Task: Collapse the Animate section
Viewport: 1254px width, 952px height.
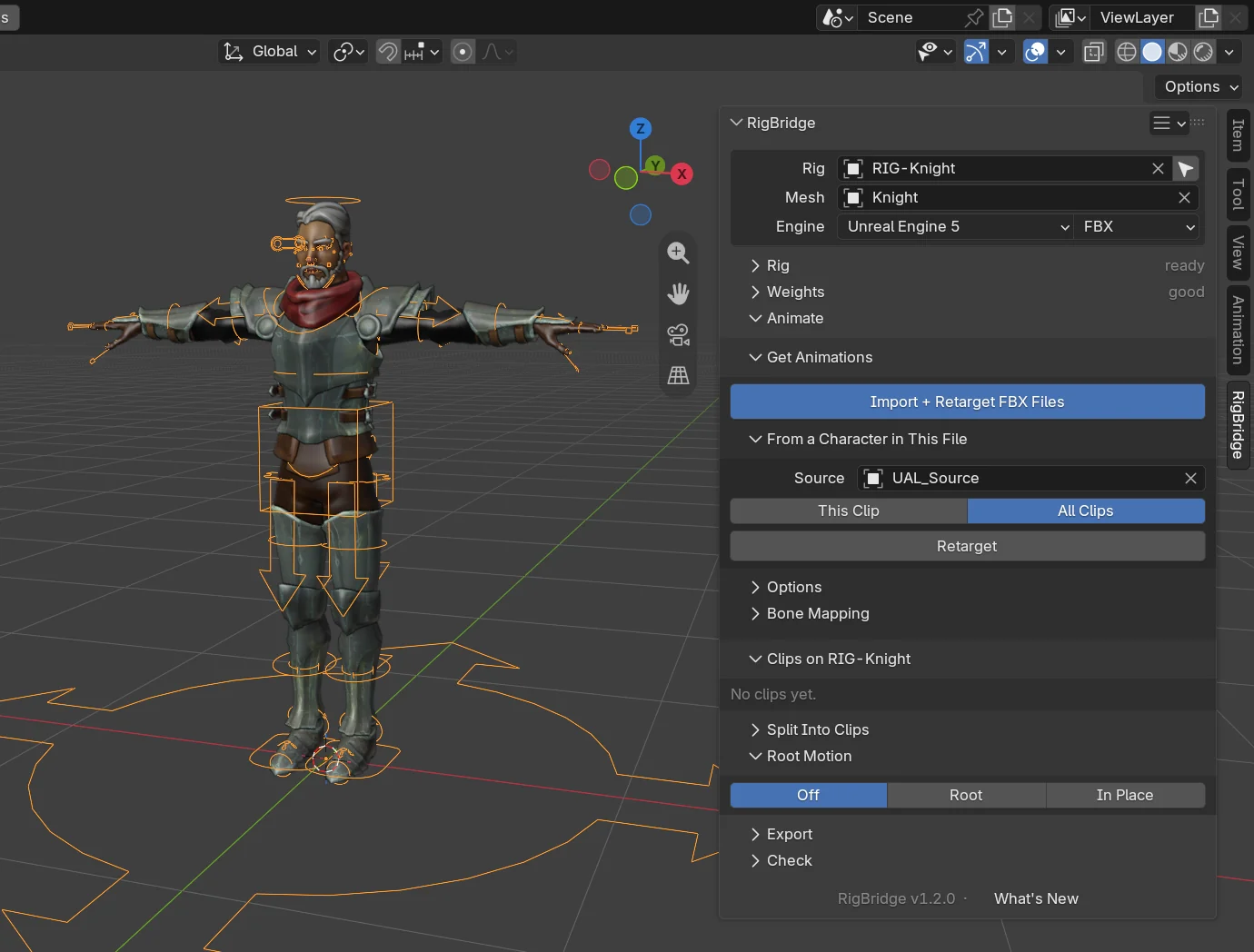Action: [x=786, y=318]
